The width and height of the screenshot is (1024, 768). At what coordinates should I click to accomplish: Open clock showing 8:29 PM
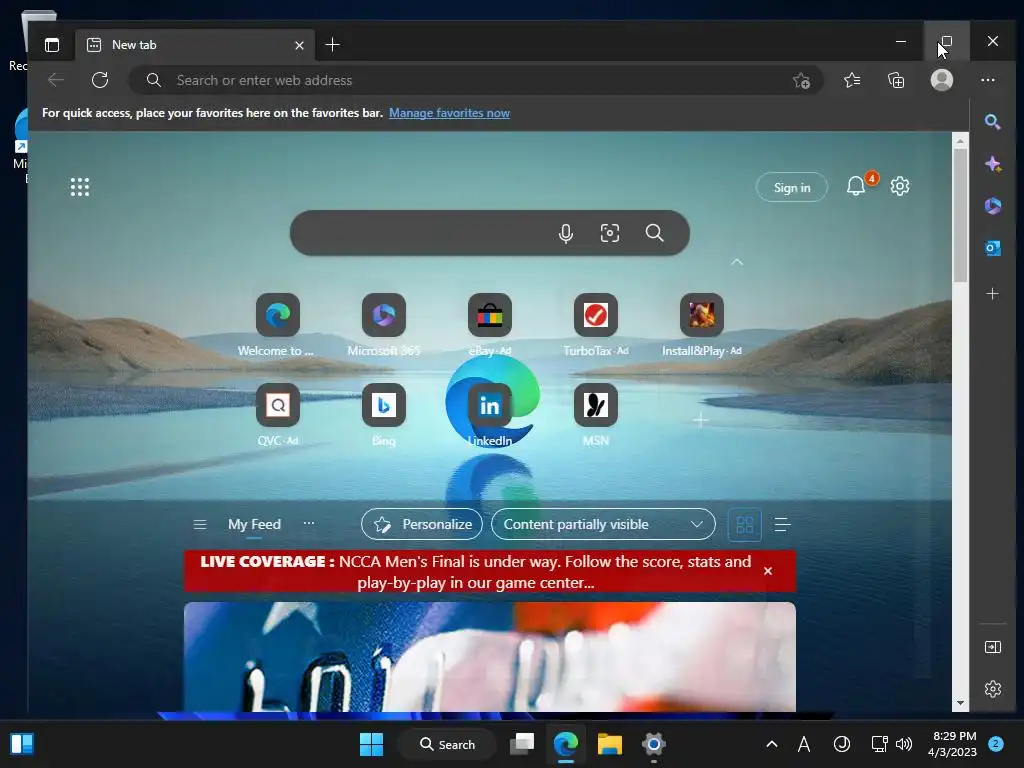point(952,744)
